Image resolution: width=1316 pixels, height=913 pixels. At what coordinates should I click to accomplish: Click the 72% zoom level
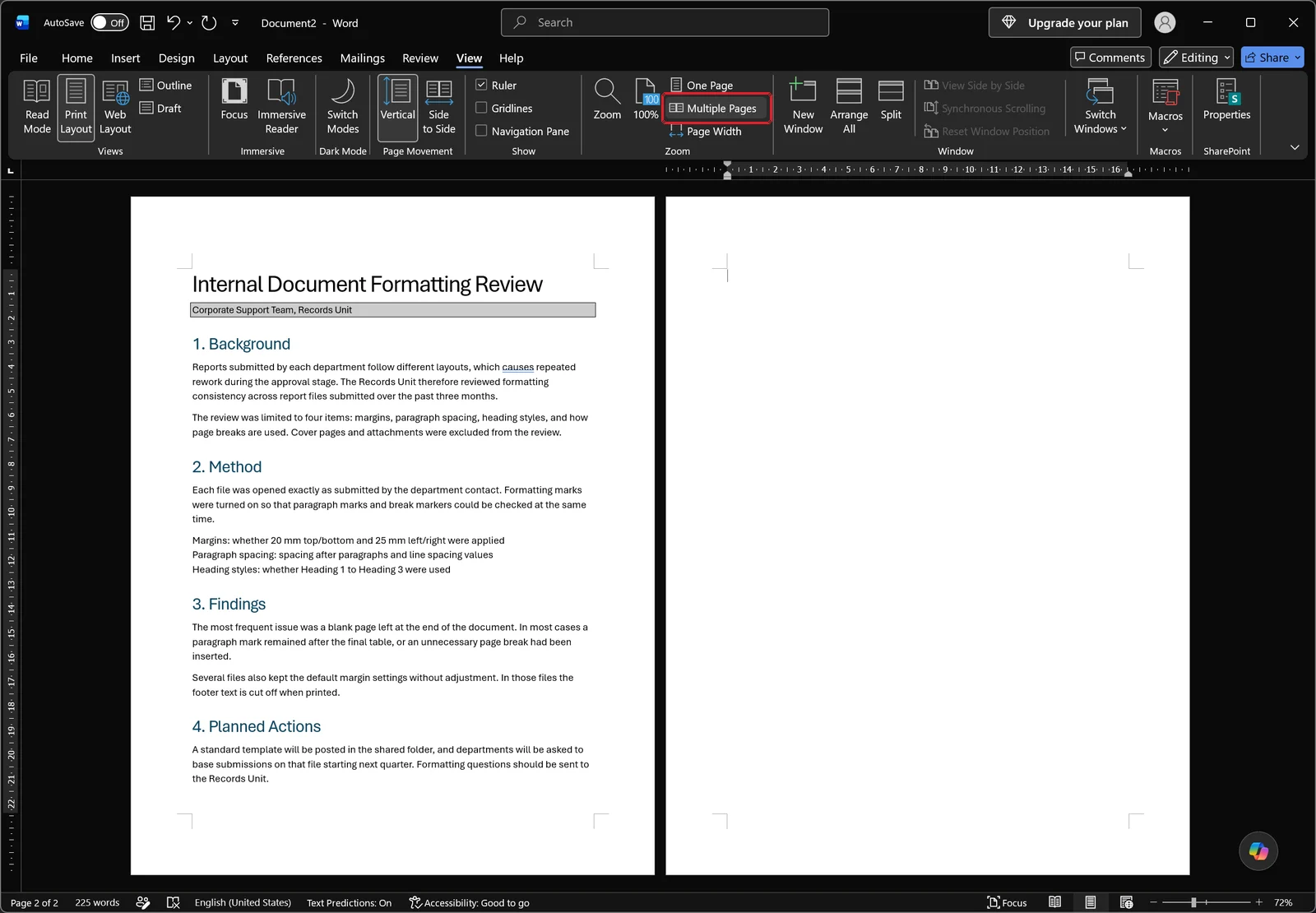click(1283, 902)
